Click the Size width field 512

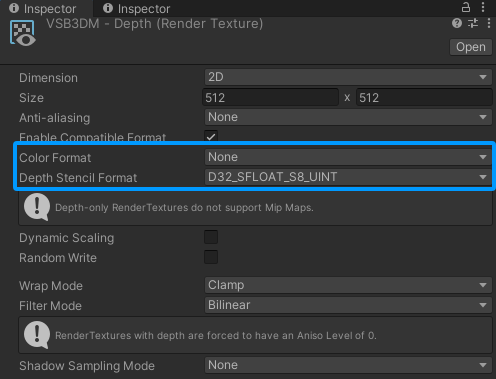click(270, 98)
